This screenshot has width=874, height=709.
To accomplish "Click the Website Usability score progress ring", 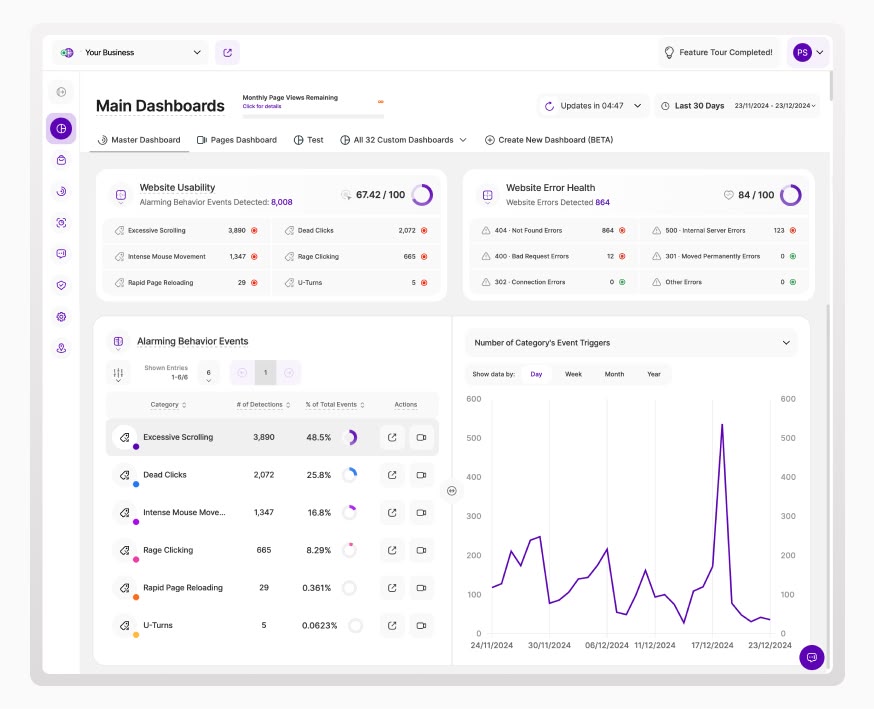I will coord(422,195).
